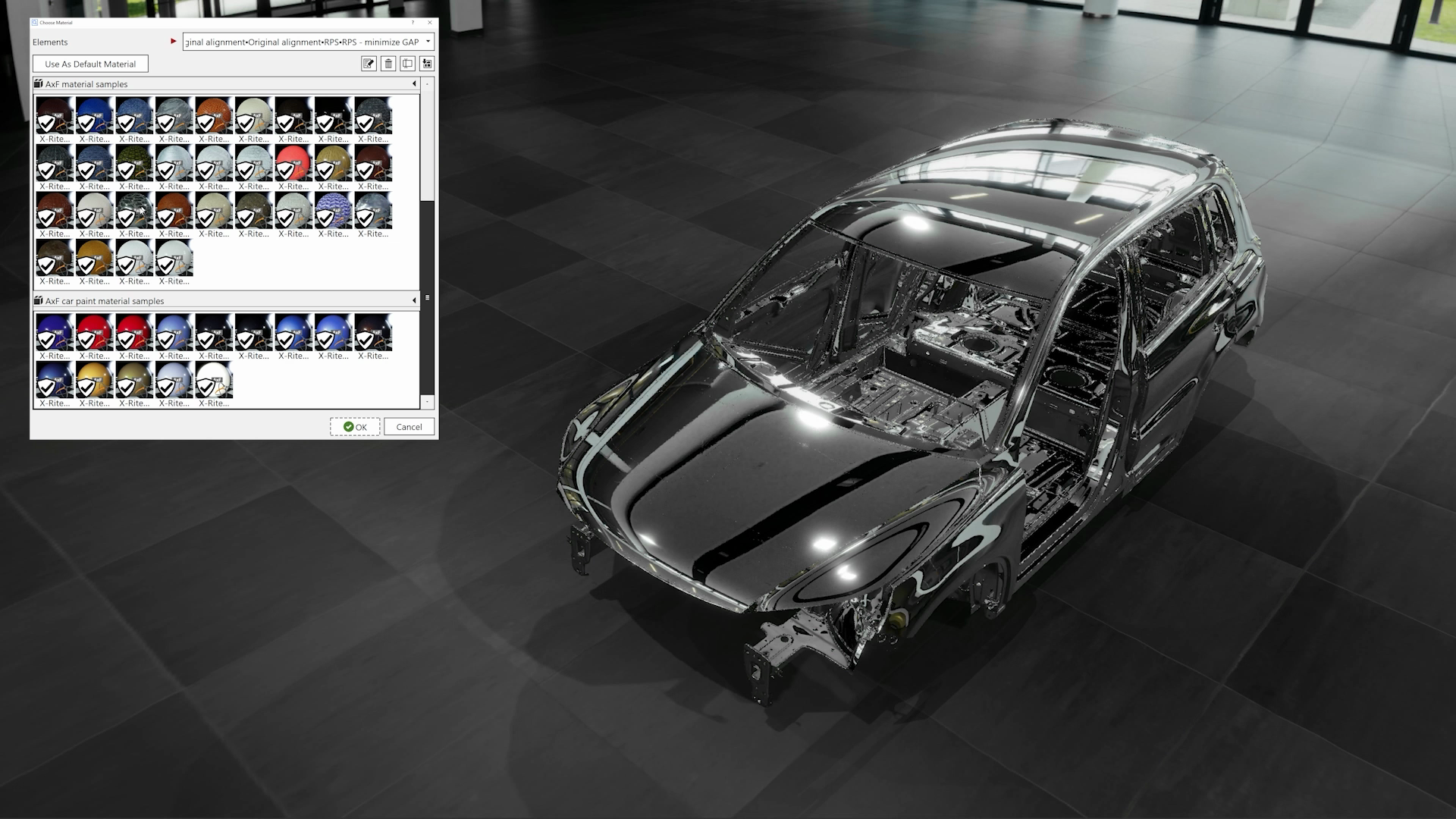Viewport: 1456px width, 819px height.
Task: Collapse the AxF material samples section
Action: 414,84
